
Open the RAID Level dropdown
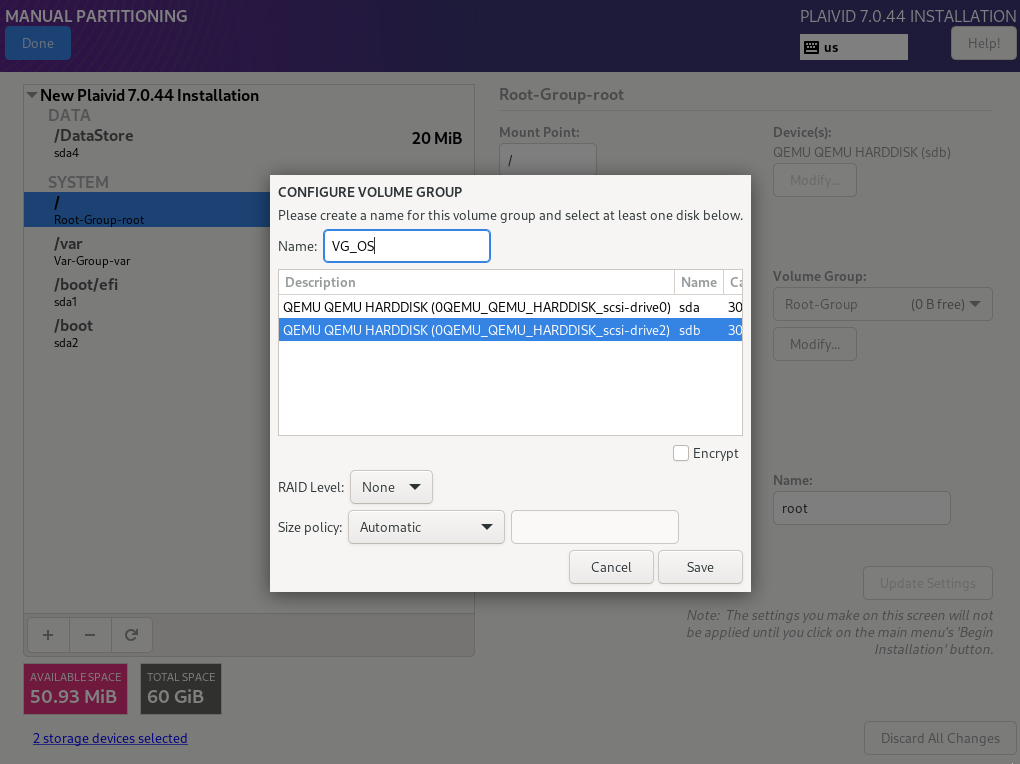pyautogui.click(x=391, y=487)
